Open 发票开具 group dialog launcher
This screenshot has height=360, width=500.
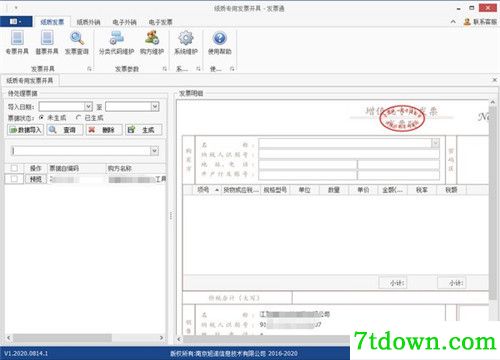[x=89, y=69]
